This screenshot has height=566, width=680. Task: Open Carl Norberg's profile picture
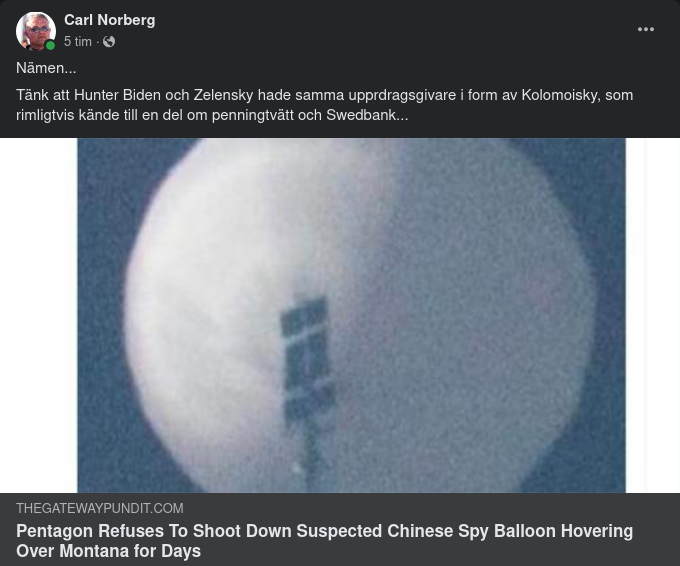[36, 31]
